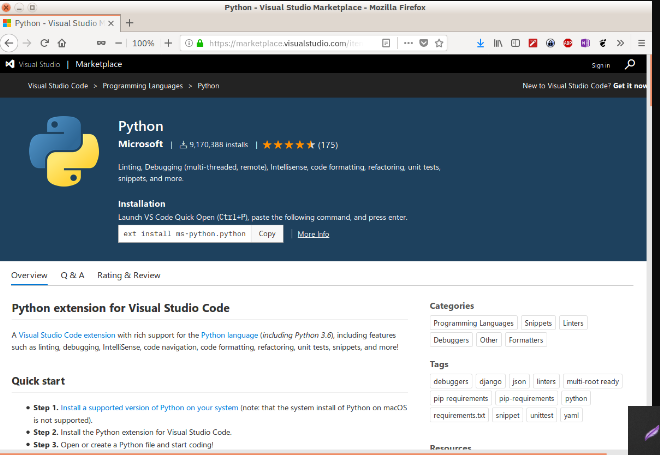Viewport: 660px width, 455px height.
Task: Open the Marketplace search magnifier icon
Action: point(630,64)
